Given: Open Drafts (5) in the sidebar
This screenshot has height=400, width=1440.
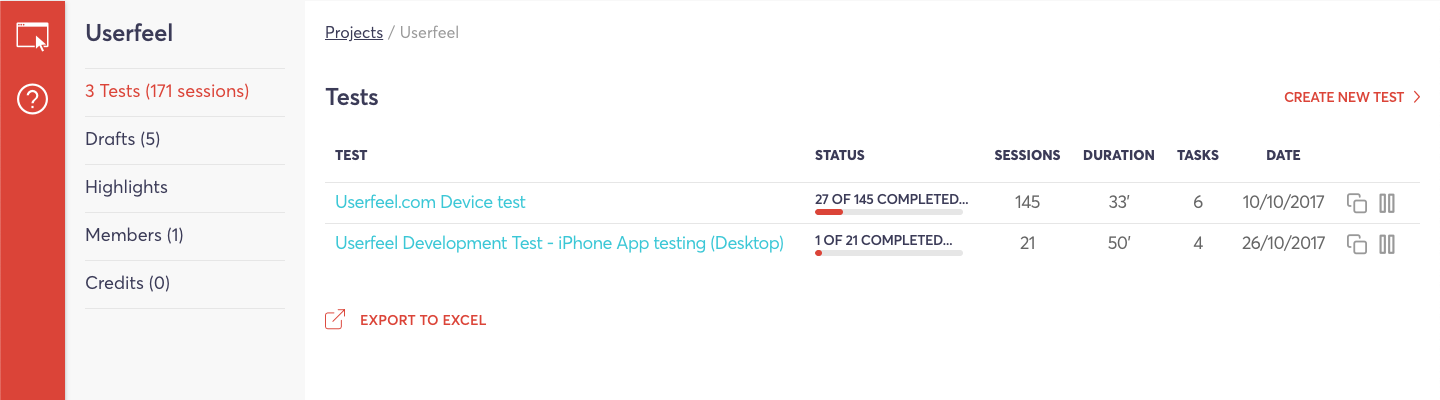Looking at the screenshot, I should (x=123, y=139).
